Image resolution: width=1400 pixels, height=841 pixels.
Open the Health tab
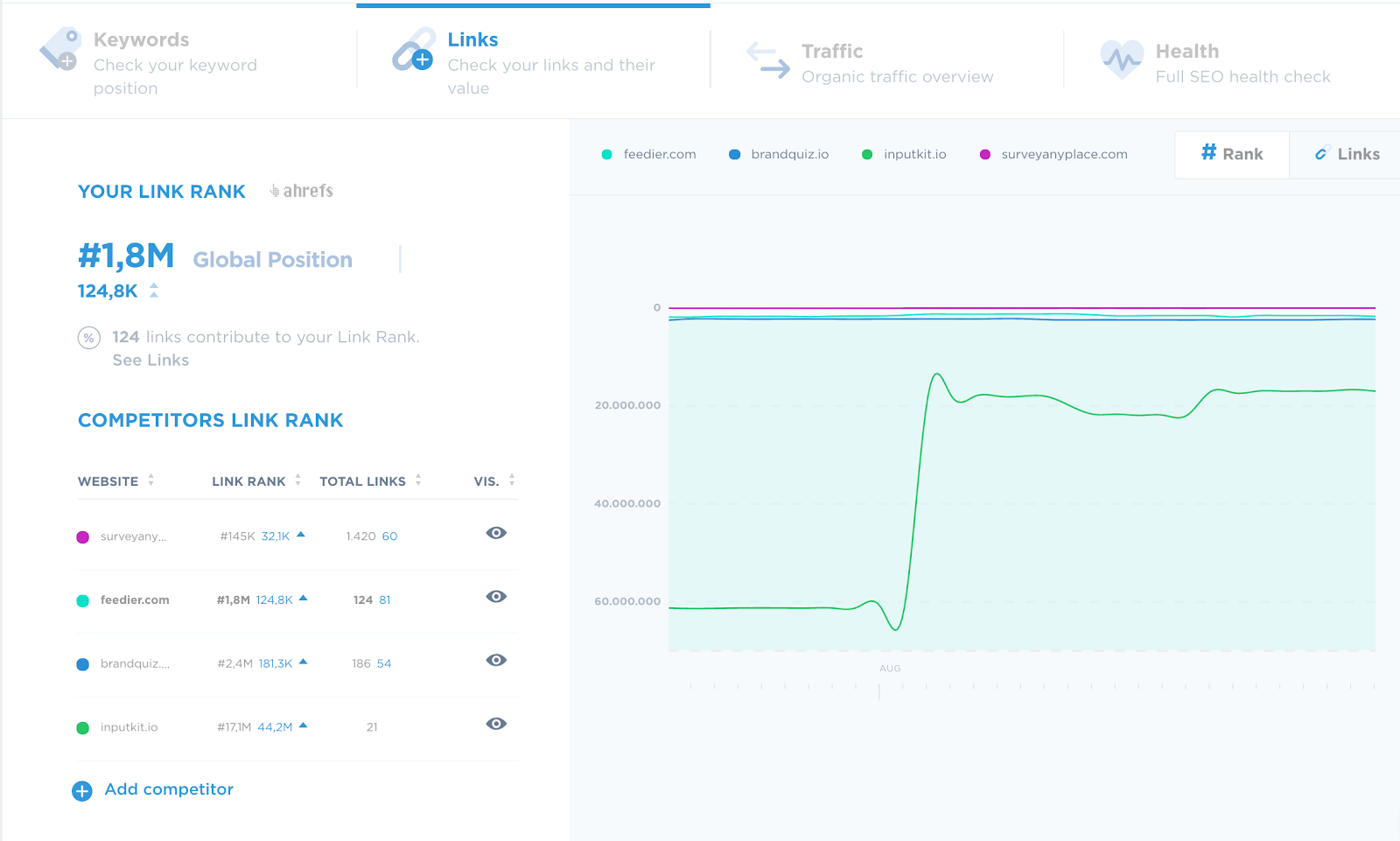(x=1231, y=60)
